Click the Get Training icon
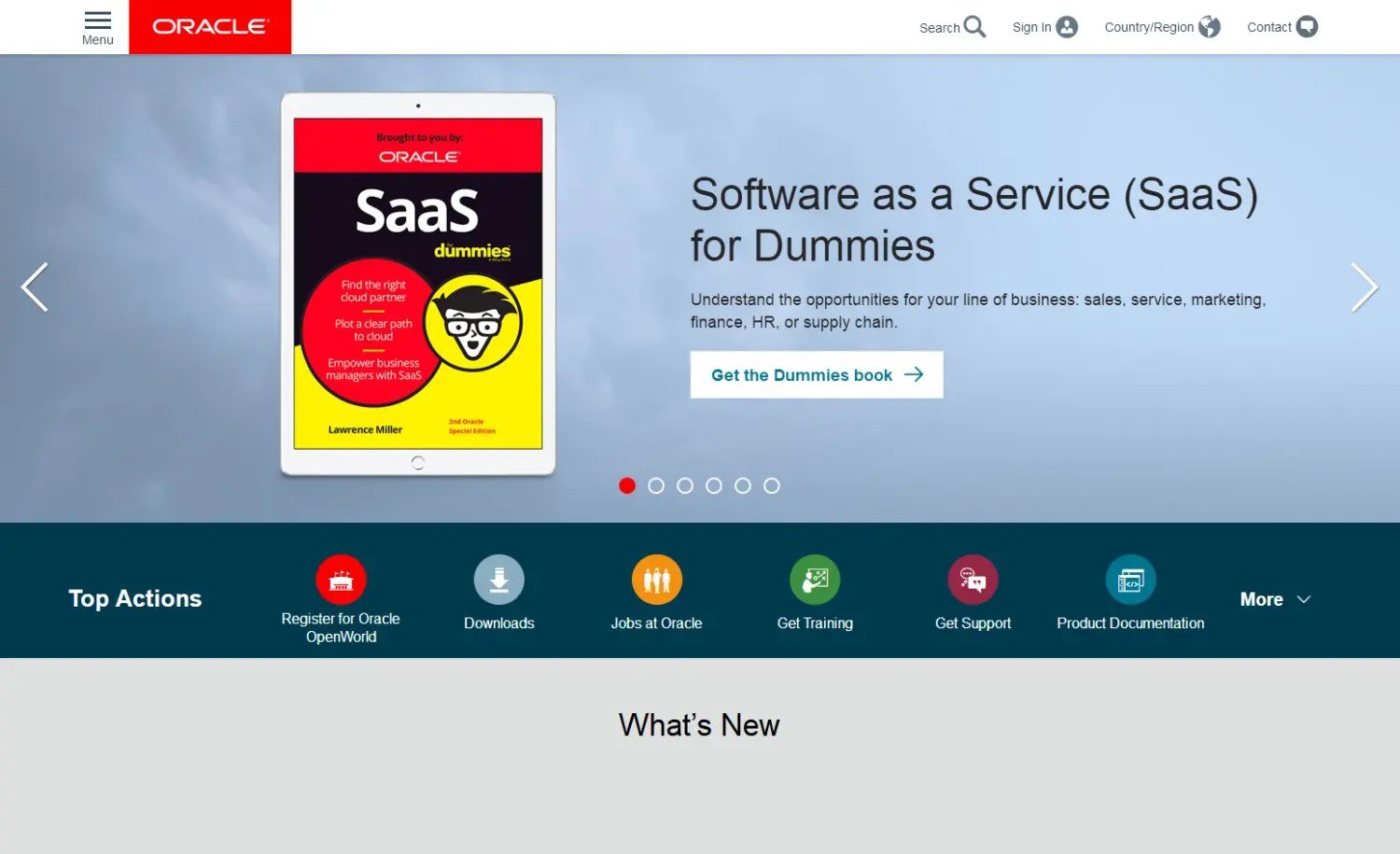This screenshot has width=1400, height=854. tap(815, 580)
